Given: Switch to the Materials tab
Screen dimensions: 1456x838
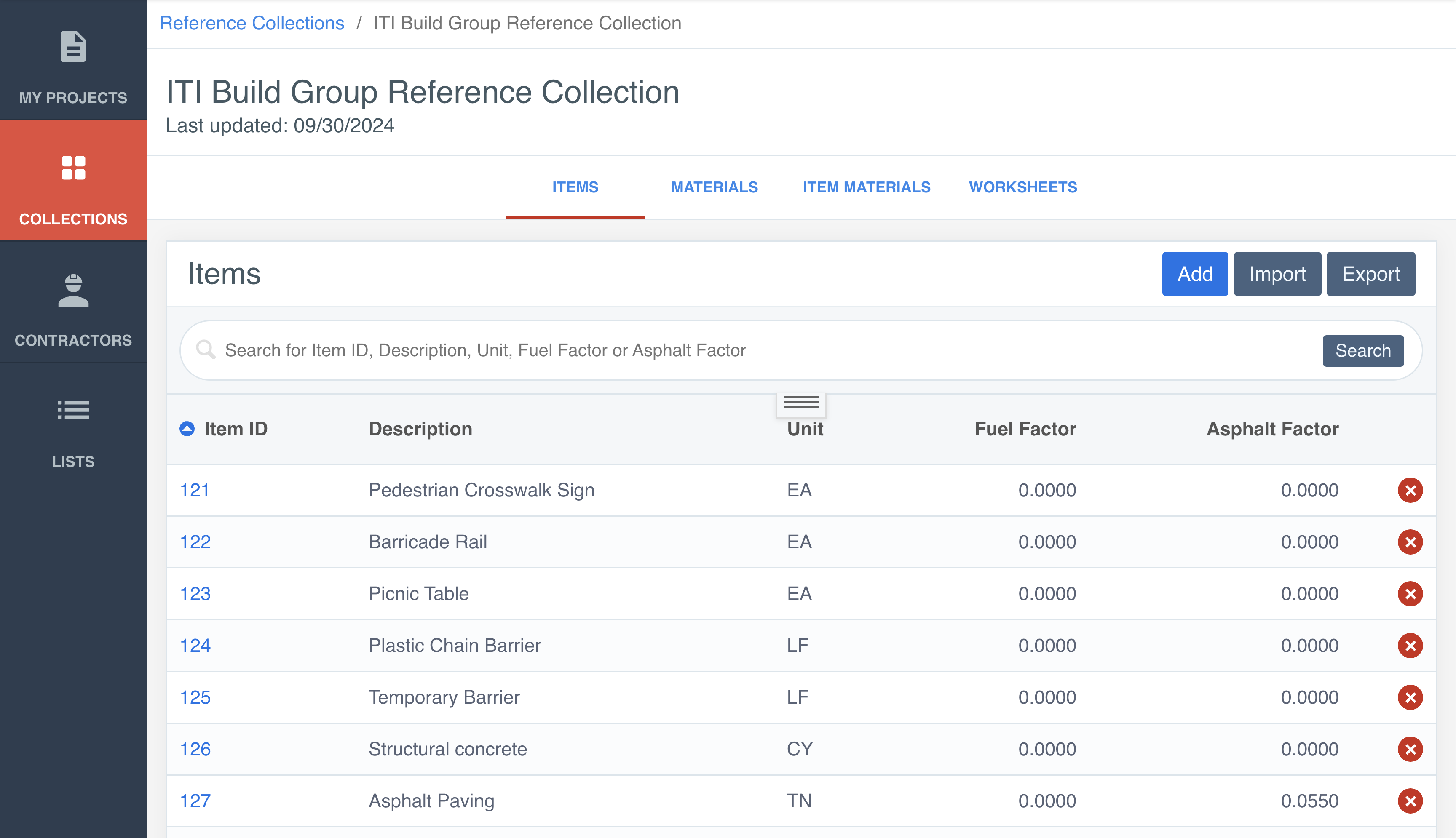Looking at the screenshot, I should 714,187.
